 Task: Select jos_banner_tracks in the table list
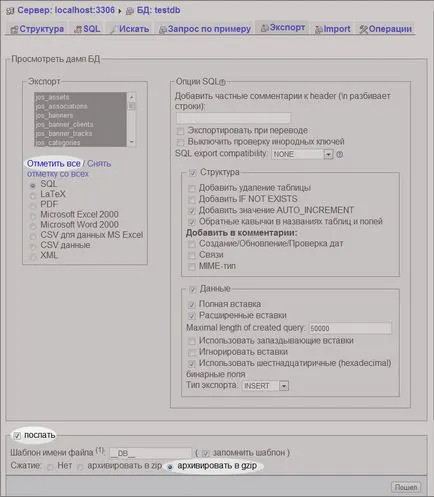[80, 133]
